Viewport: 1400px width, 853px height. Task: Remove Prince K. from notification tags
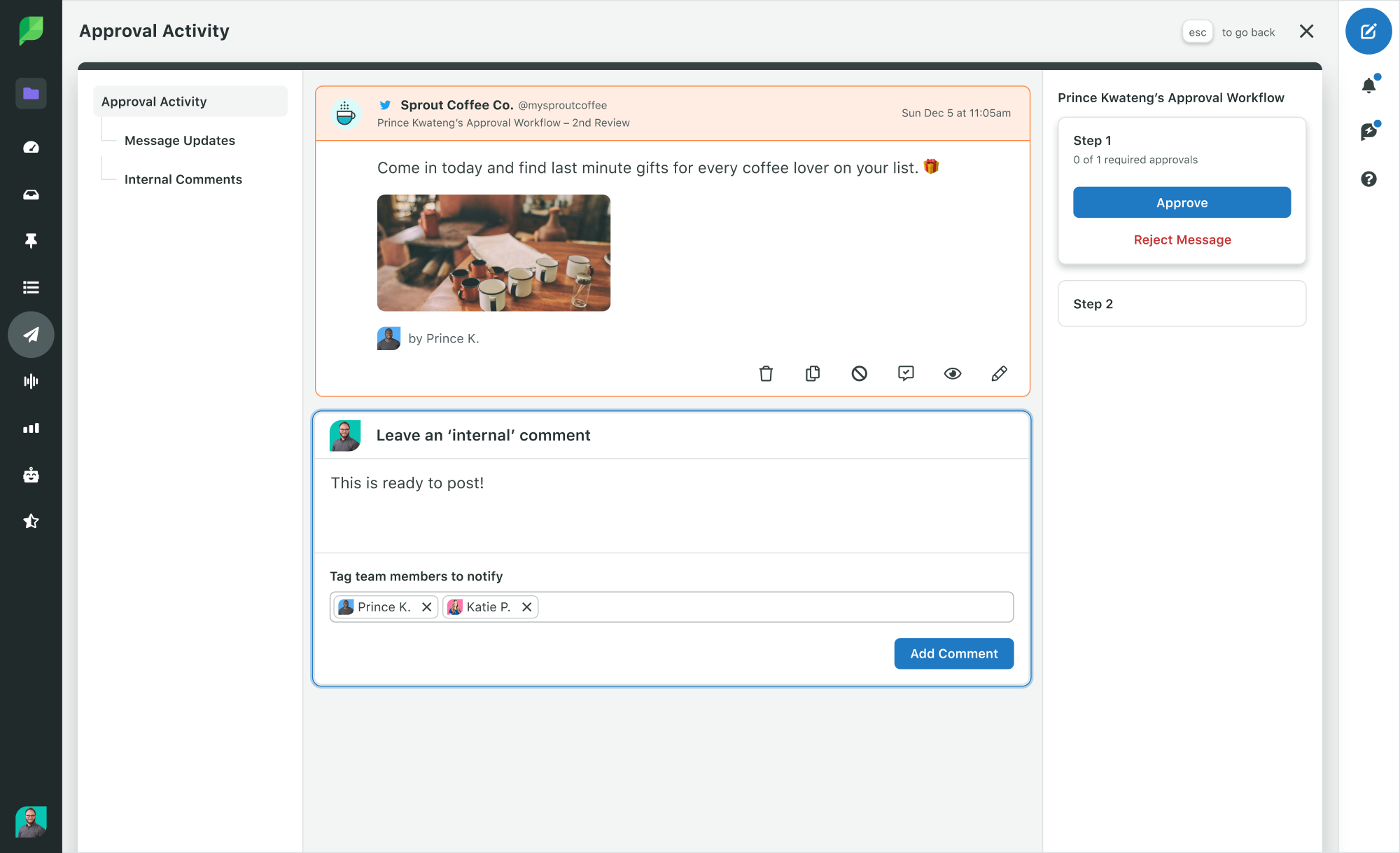426,607
